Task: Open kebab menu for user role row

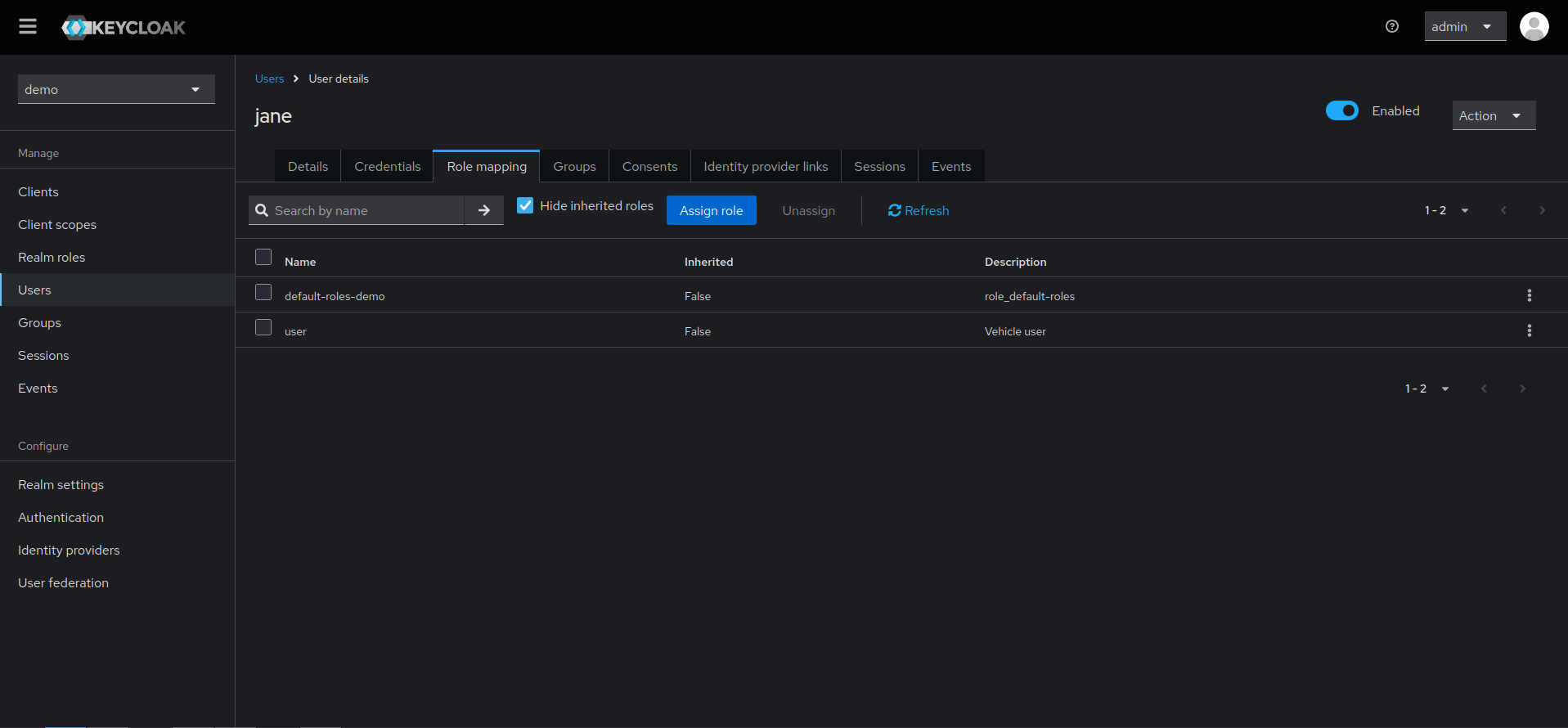Action: (x=1530, y=330)
